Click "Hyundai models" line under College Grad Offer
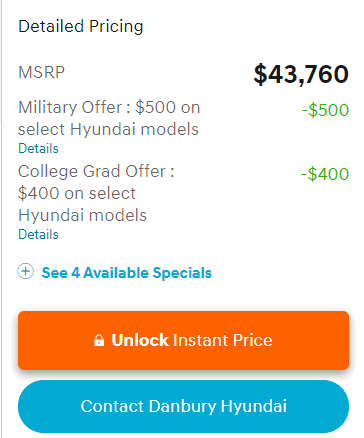This screenshot has height=438, width=364. tap(83, 215)
